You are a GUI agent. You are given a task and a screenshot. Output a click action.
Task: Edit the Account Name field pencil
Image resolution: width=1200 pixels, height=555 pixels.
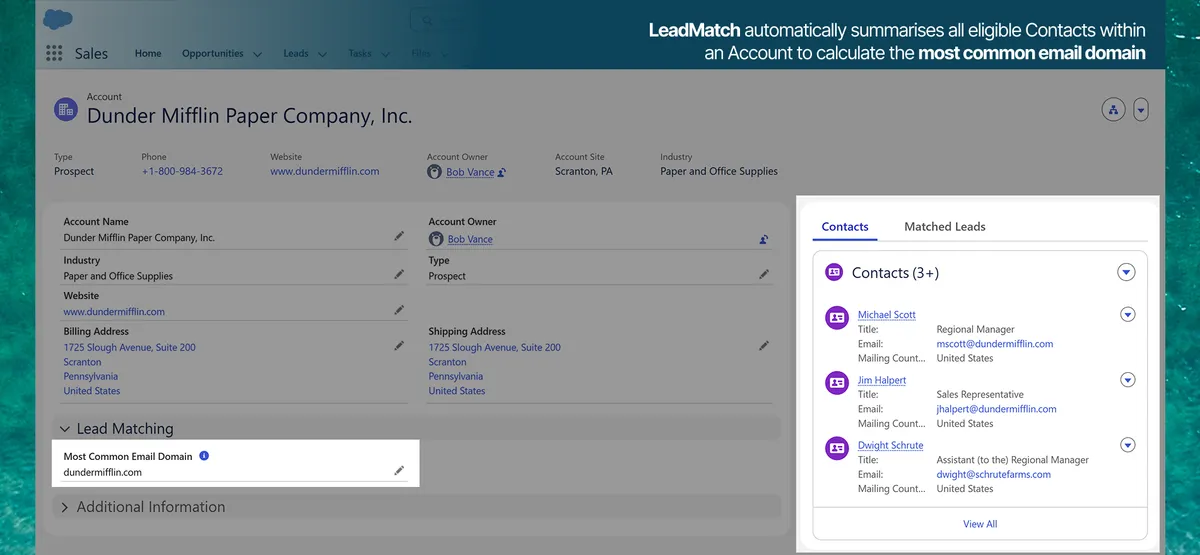coord(399,237)
